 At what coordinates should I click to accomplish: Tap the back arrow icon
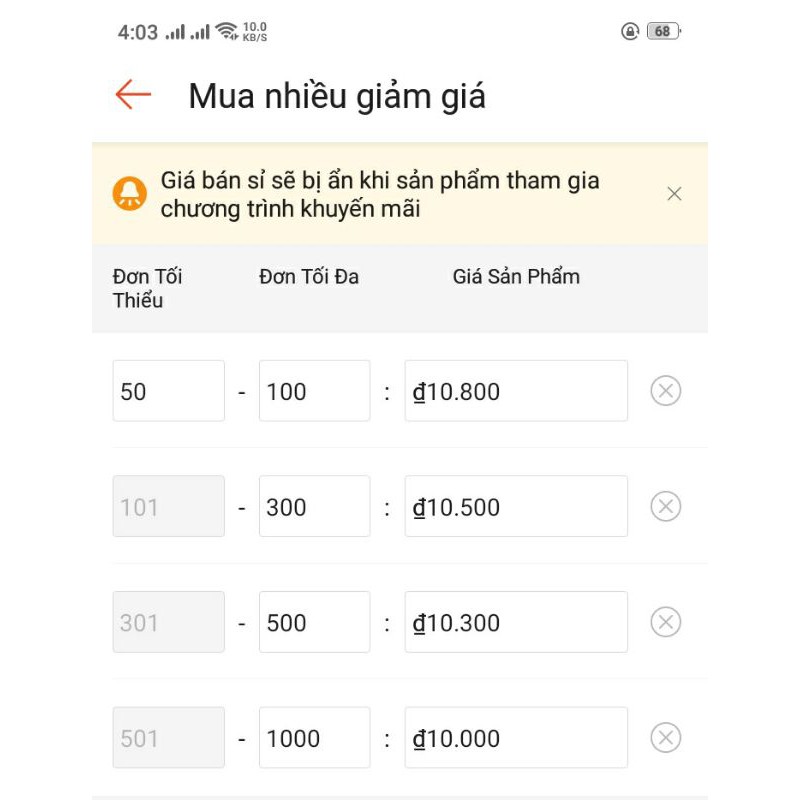tap(133, 95)
